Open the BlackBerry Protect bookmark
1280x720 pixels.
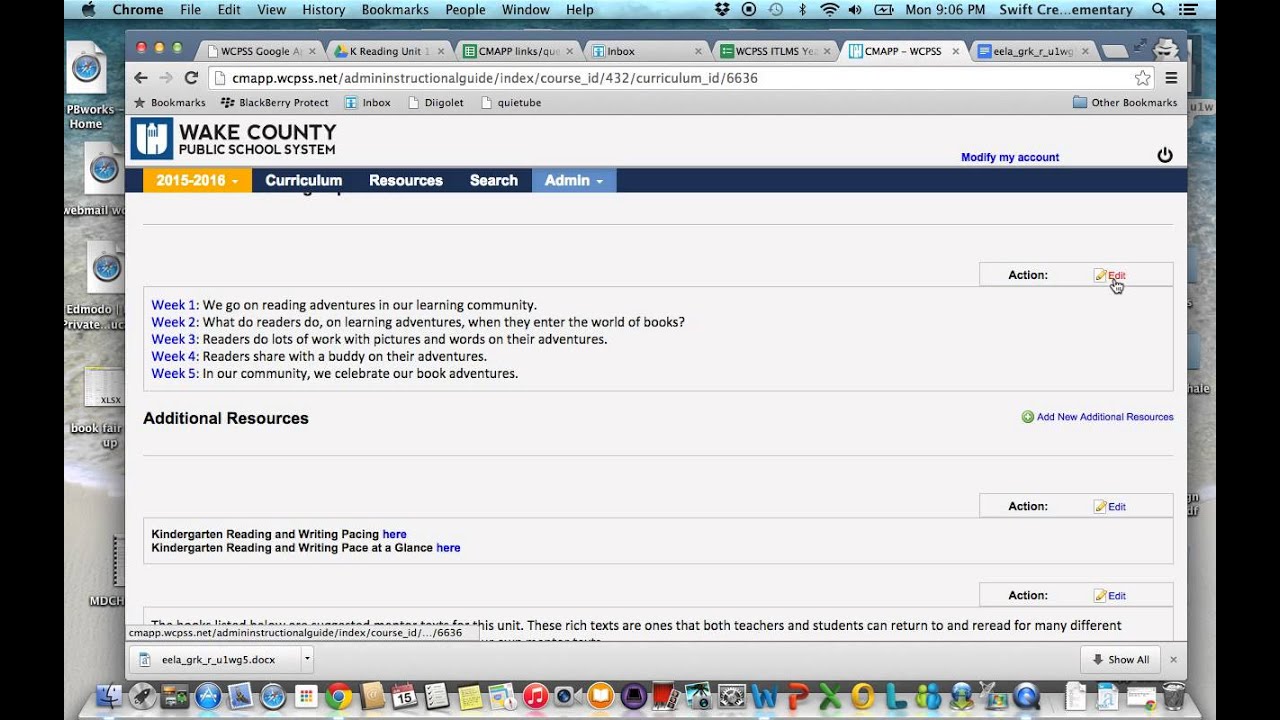pos(275,103)
